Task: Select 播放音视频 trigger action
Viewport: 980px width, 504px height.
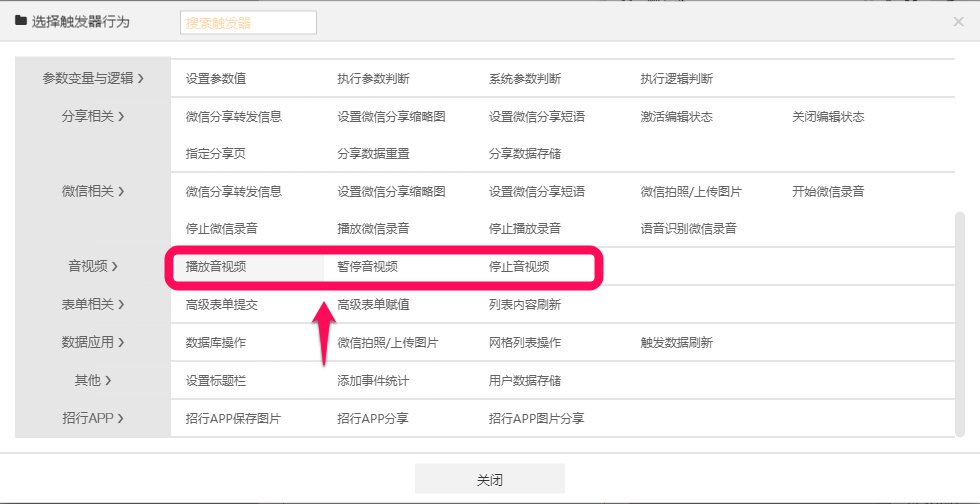Action: pyautogui.click(x=216, y=266)
